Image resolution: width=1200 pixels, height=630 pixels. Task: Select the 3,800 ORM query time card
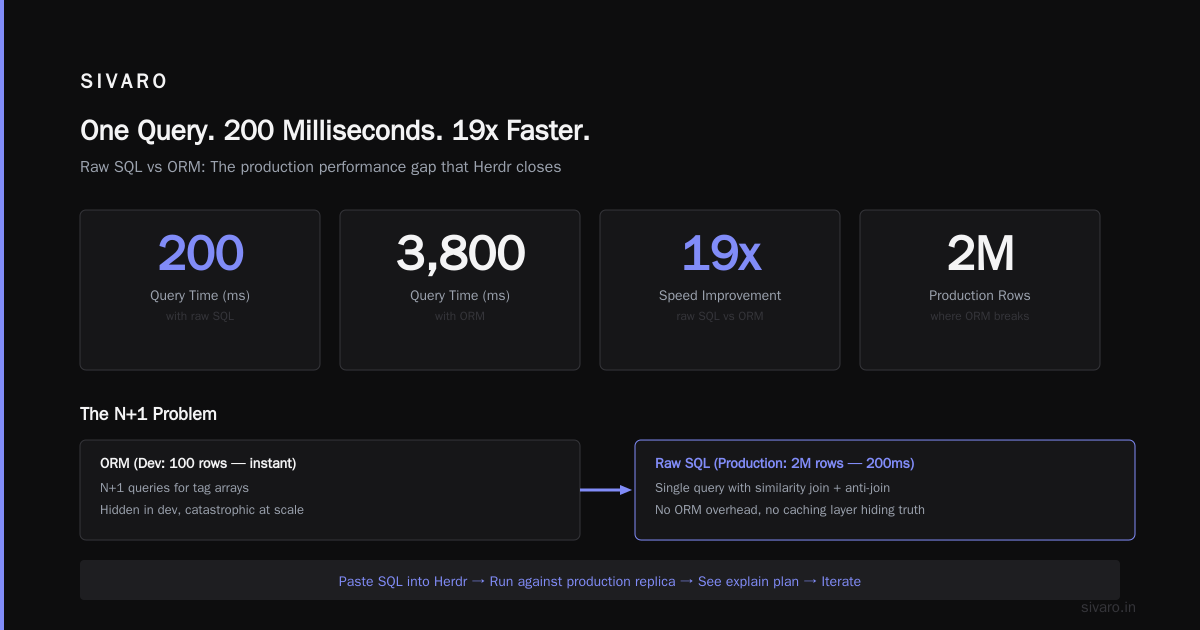(460, 290)
